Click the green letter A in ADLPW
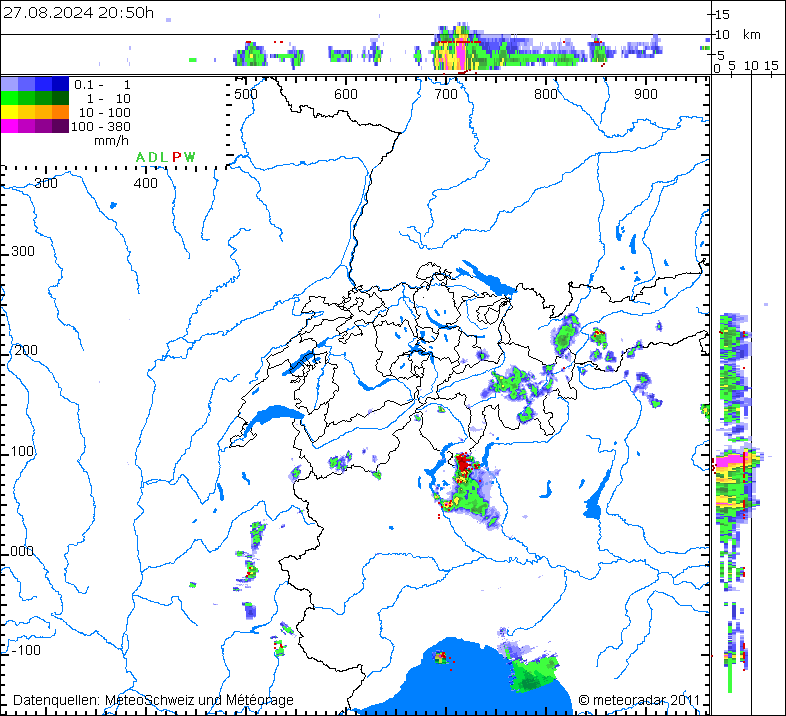 tap(140, 157)
